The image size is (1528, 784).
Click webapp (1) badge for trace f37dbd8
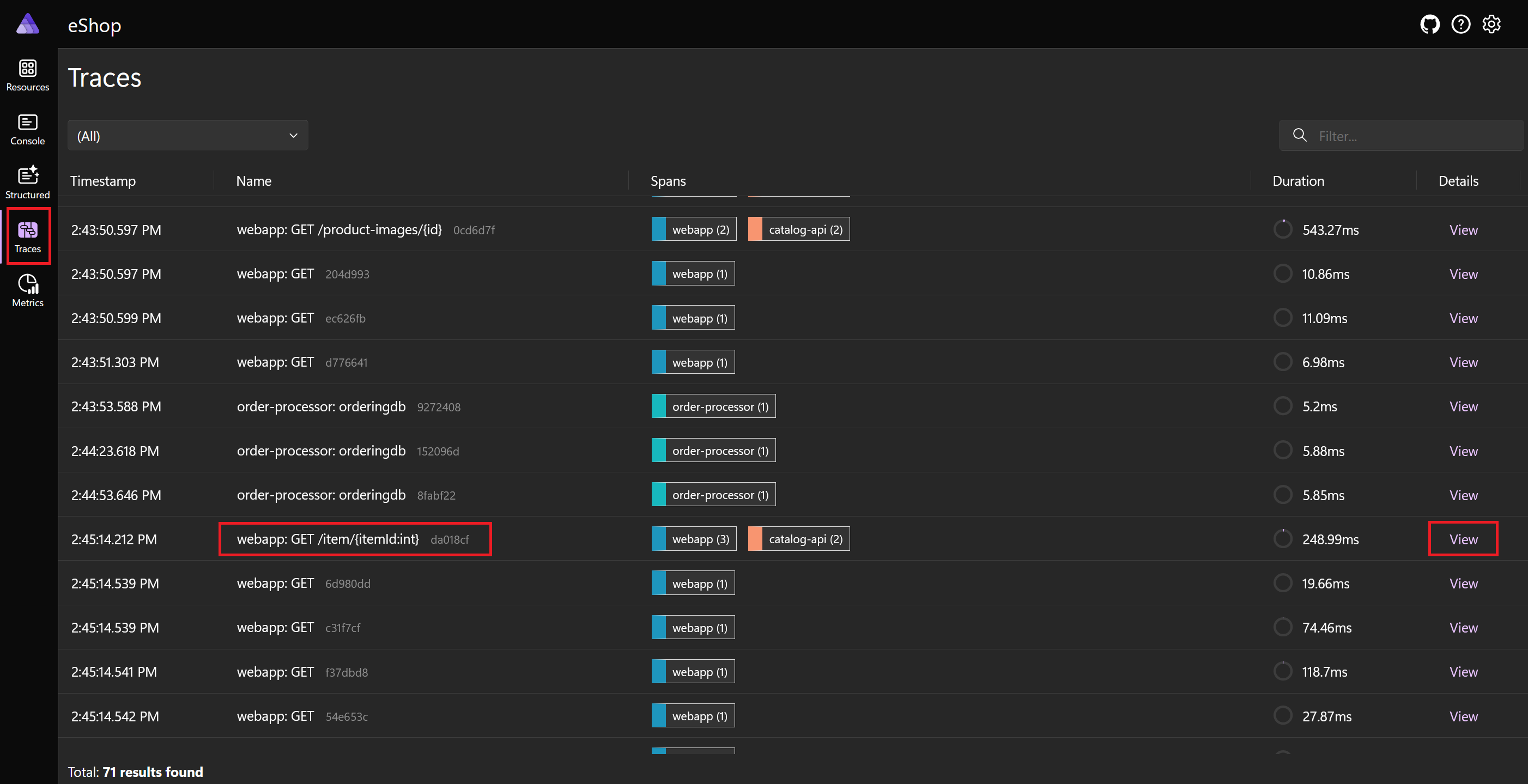pos(693,672)
